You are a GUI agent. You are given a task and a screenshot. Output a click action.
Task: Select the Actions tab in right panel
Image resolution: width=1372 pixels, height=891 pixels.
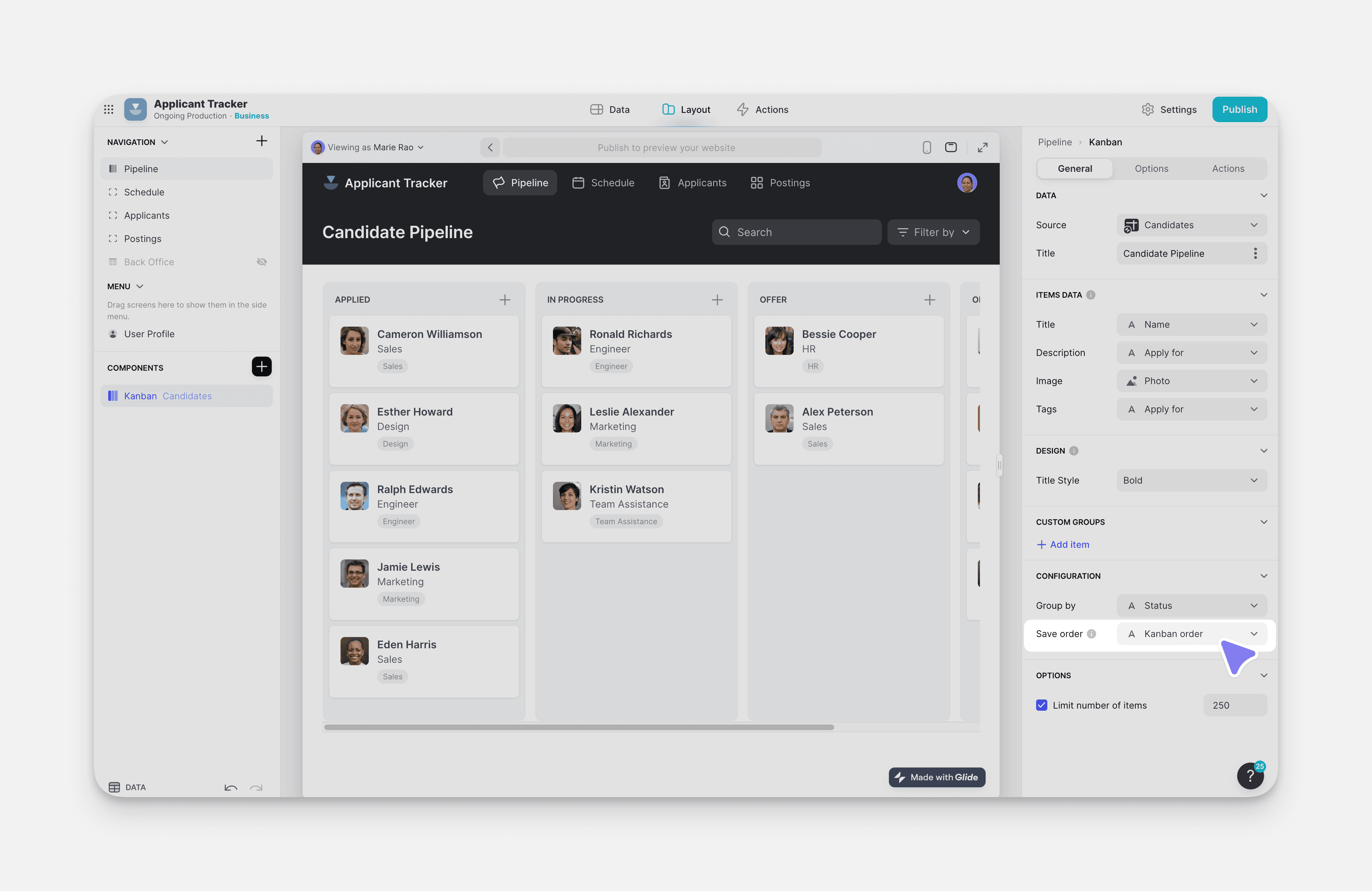tap(1228, 169)
